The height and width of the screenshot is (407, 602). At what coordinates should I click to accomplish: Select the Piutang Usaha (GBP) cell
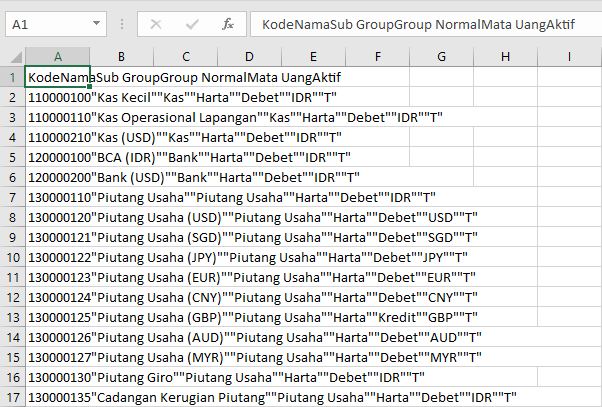58,317
